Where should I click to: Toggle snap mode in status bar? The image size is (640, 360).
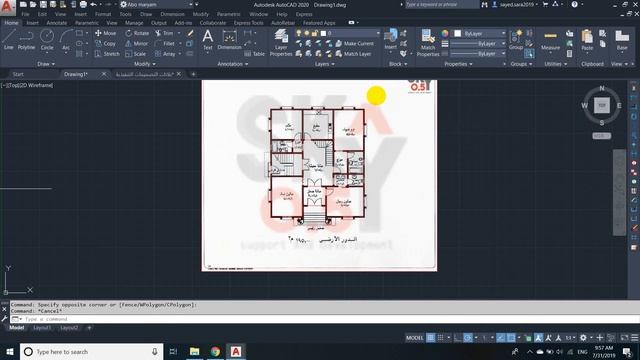440,338
